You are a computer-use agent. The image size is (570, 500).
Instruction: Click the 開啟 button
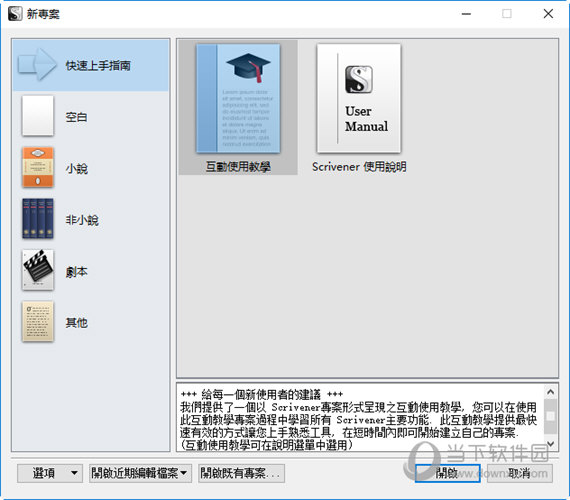click(x=447, y=473)
